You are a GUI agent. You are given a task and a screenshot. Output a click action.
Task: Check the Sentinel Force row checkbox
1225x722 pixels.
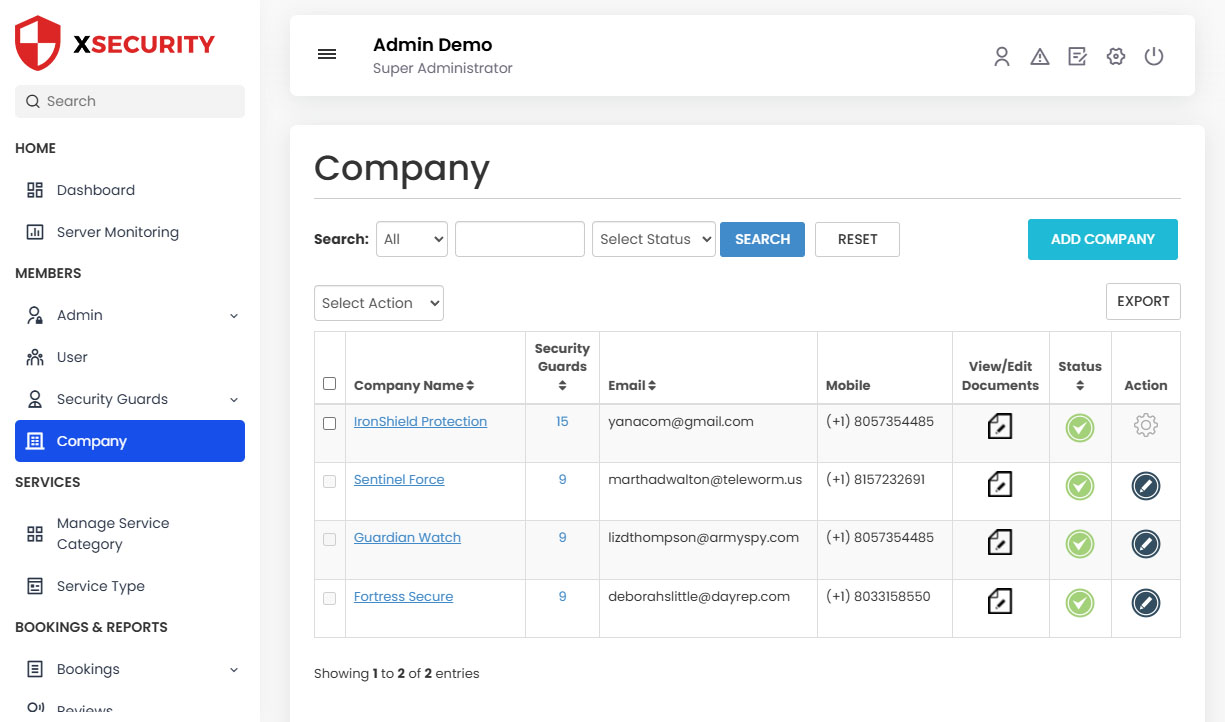[330, 481]
